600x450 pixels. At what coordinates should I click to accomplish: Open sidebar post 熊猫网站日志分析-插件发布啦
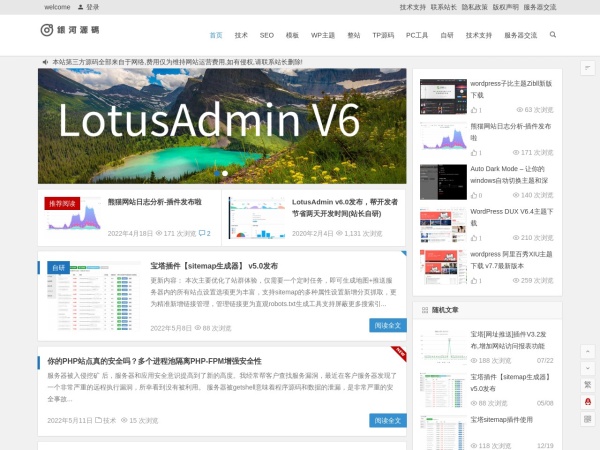pyautogui.click(x=510, y=132)
